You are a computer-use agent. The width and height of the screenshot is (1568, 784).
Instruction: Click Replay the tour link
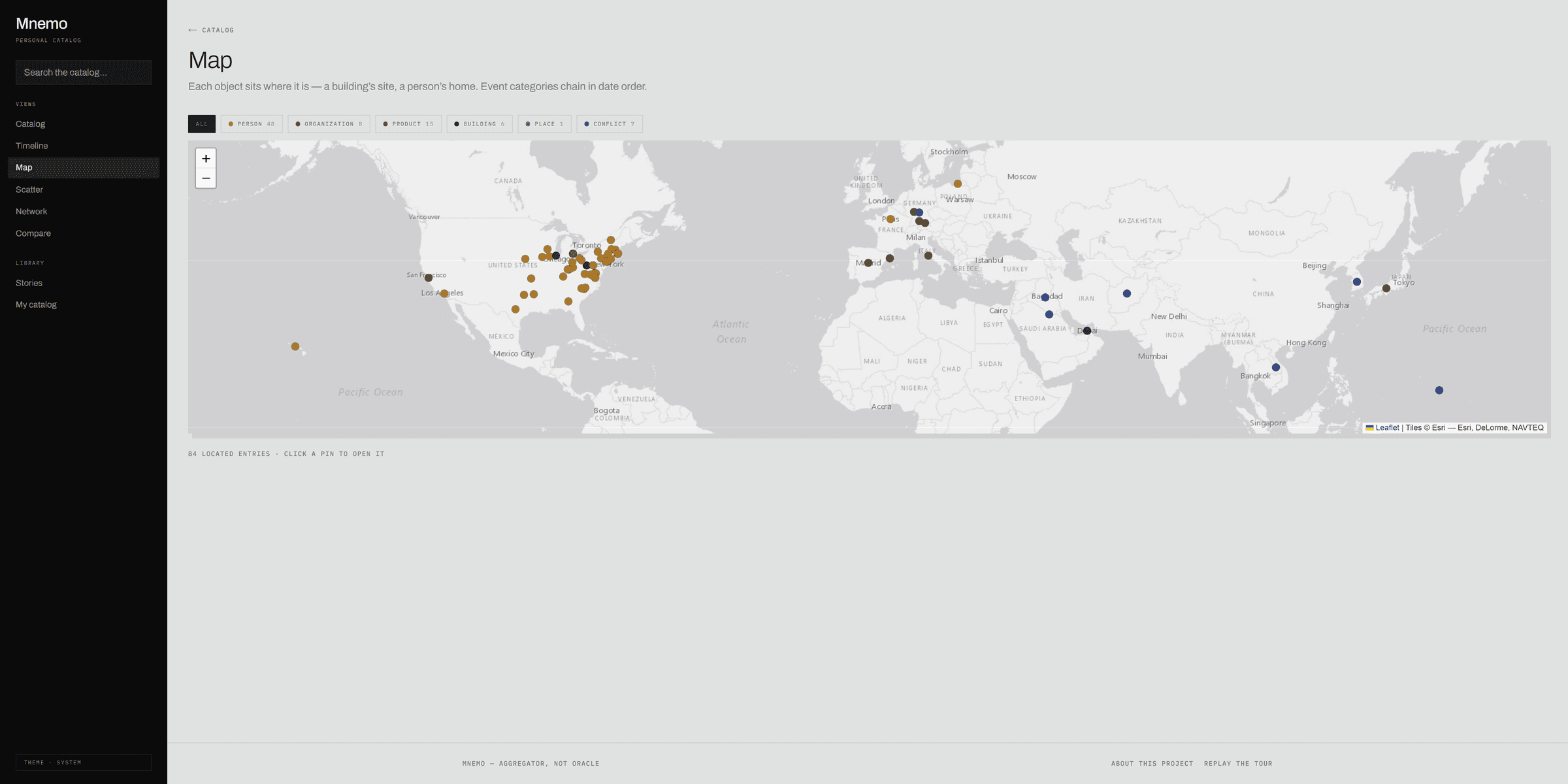click(x=1238, y=764)
